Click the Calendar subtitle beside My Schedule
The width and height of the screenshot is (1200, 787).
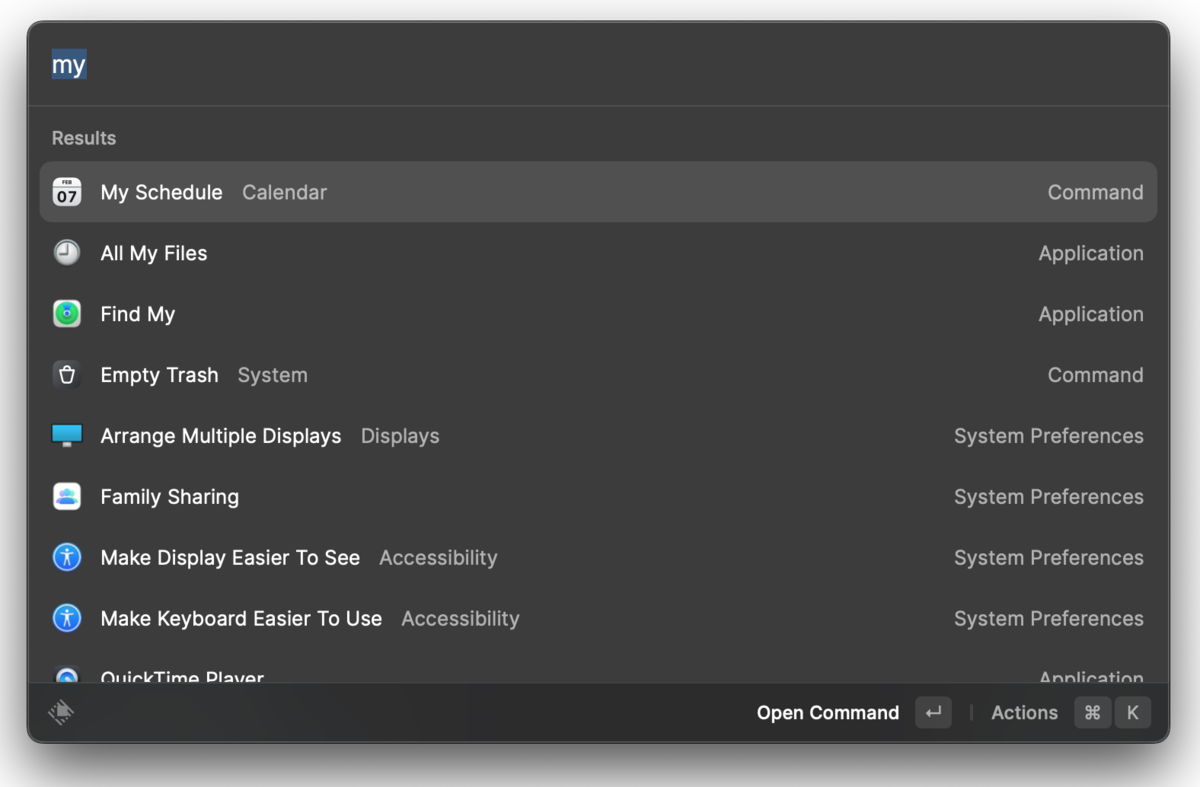point(284,192)
